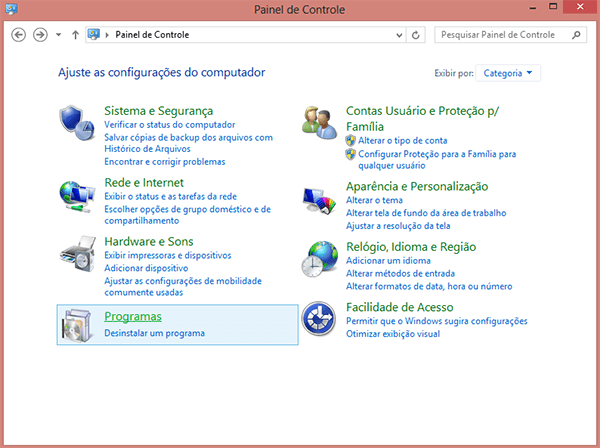Click Encontrar e corrigir problemas
Viewport: 600px width, 448px height.
tap(164, 162)
